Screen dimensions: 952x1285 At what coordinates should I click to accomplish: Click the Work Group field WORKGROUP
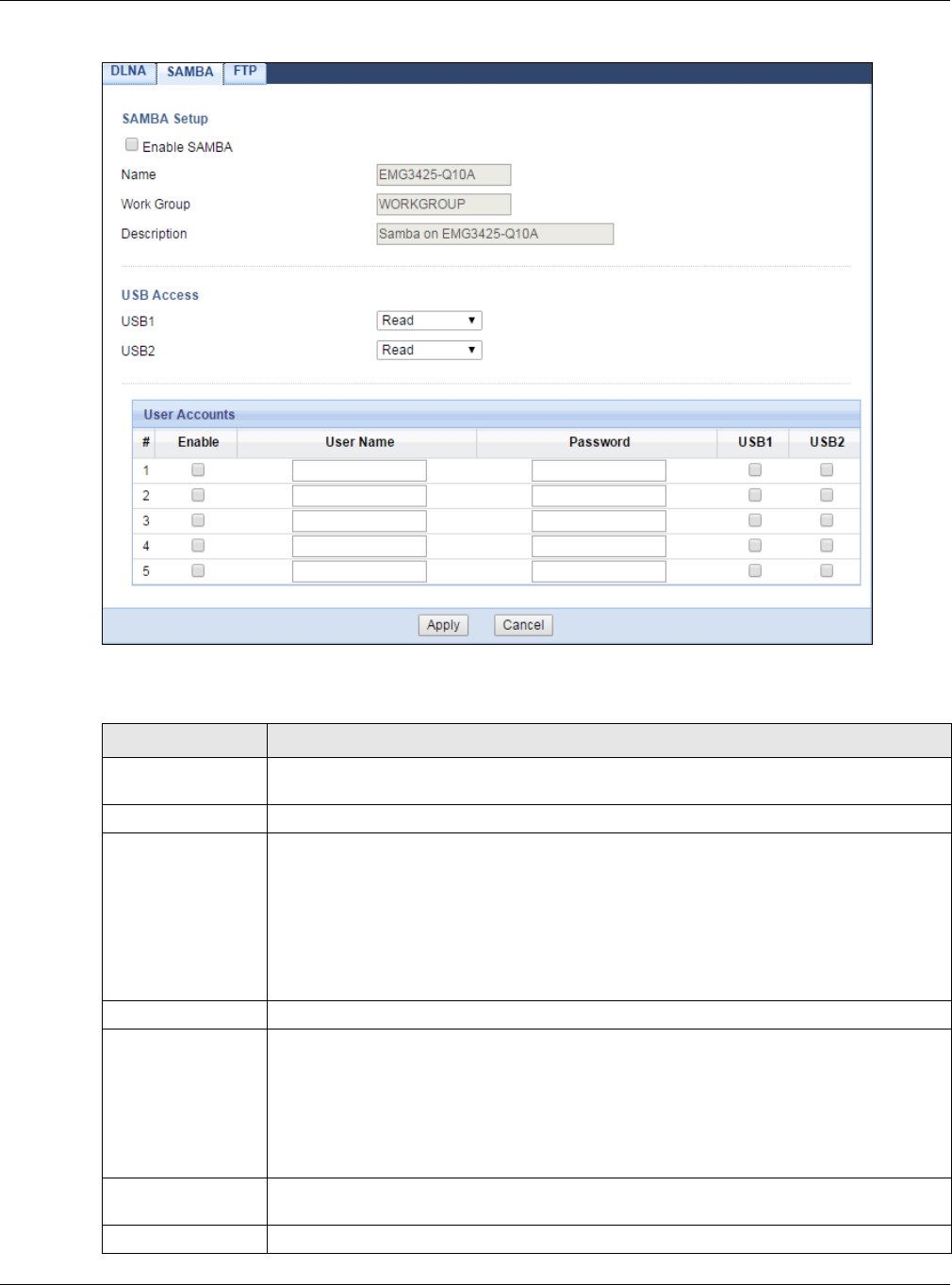(444, 204)
